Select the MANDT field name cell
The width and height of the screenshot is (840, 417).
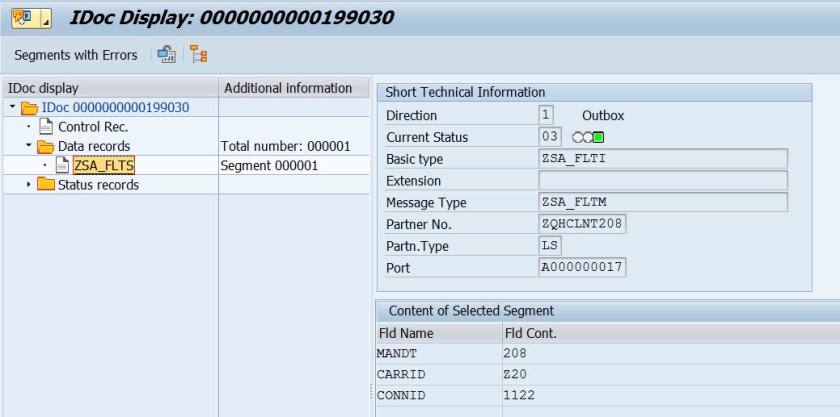coord(439,354)
